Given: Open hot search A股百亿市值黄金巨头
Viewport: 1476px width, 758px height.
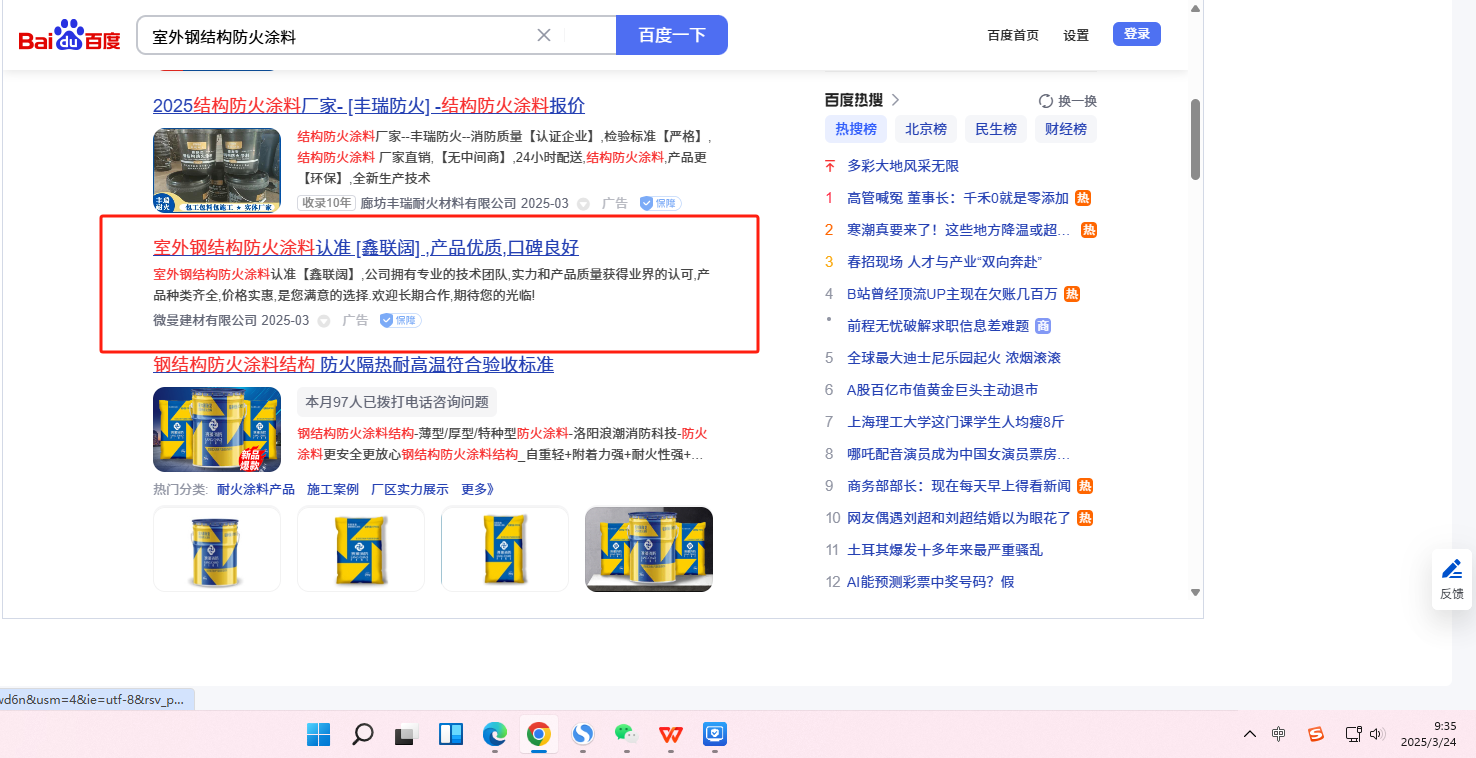Looking at the screenshot, I should 942,390.
